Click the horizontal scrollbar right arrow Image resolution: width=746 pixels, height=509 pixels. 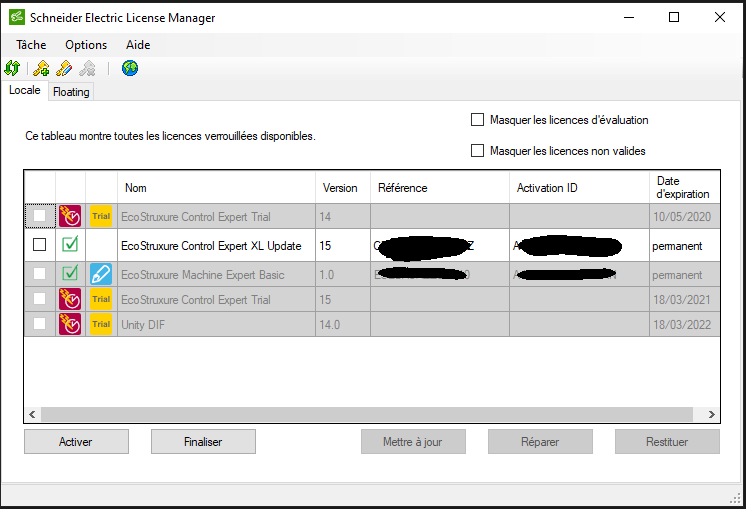point(711,414)
